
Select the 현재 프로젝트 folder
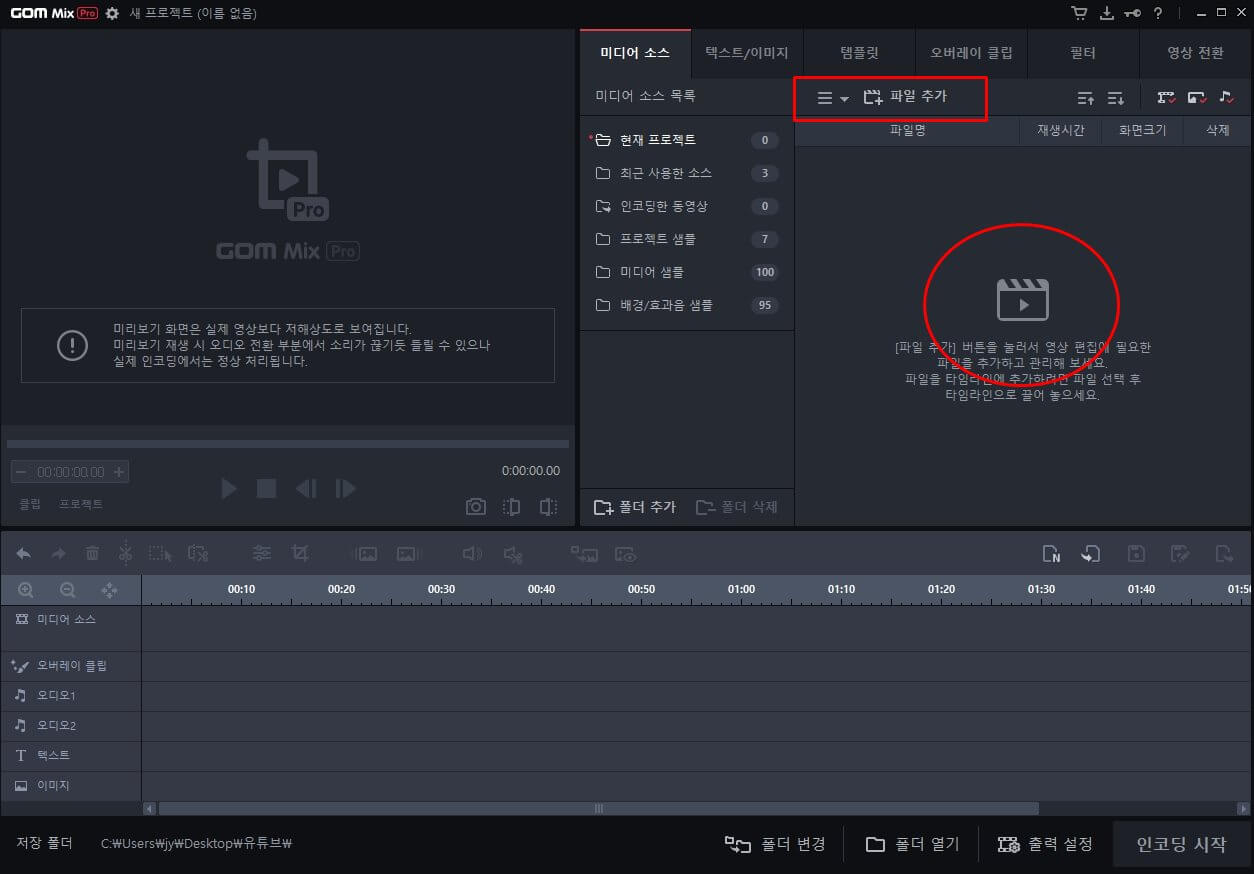tap(686, 140)
